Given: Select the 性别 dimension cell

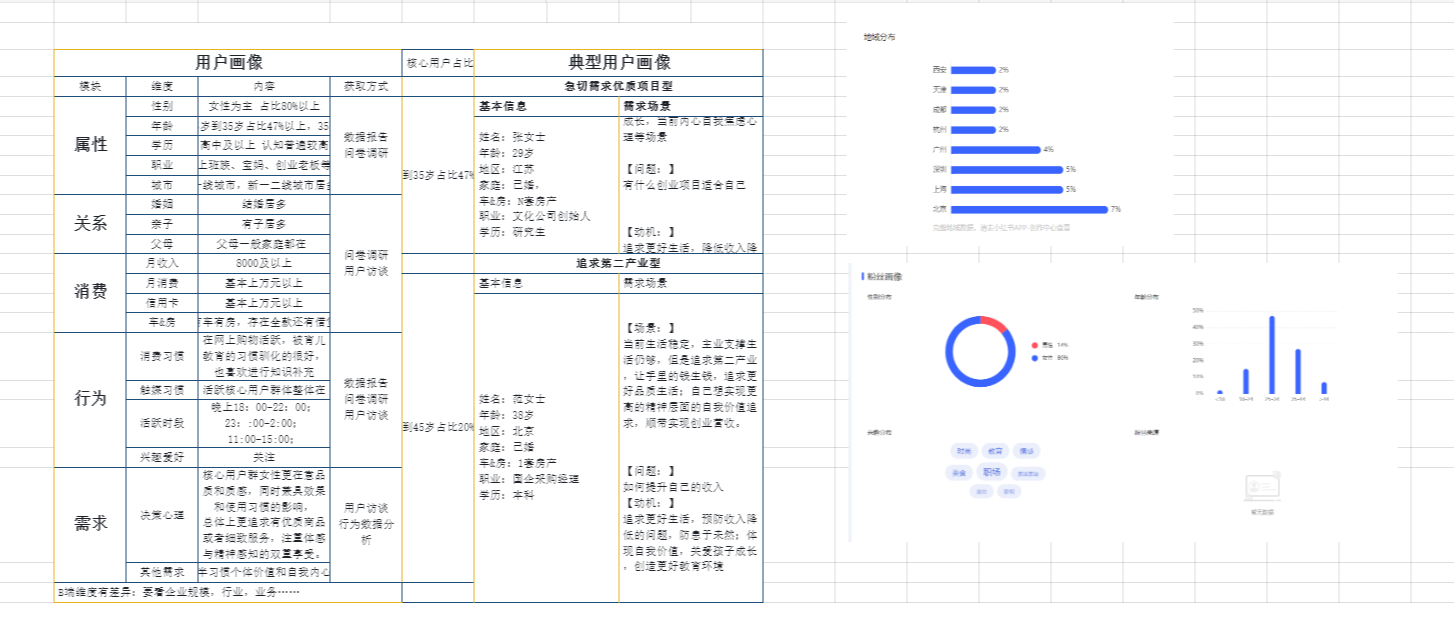Looking at the screenshot, I should pyautogui.click(x=163, y=106).
